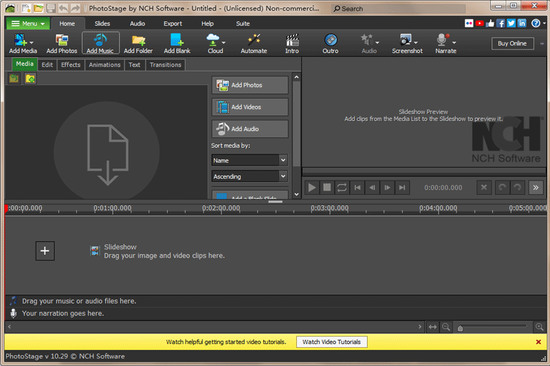
Task: Click the Add Folder toolbar icon
Action: pos(138,43)
